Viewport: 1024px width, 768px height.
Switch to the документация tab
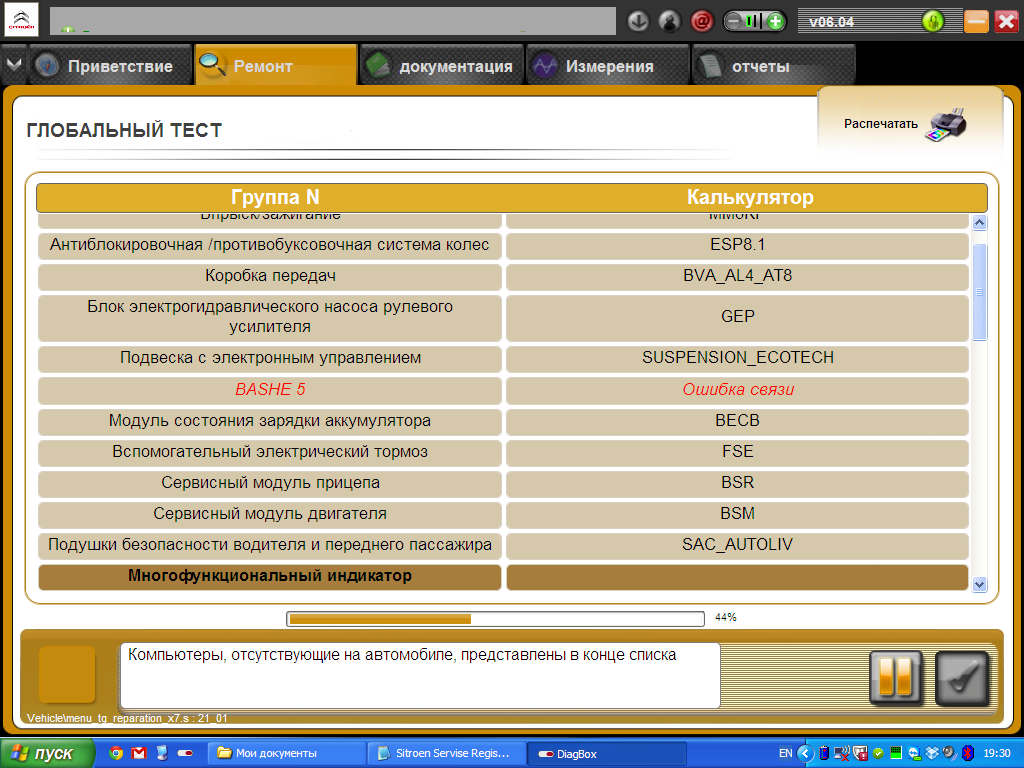click(x=441, y=66)
